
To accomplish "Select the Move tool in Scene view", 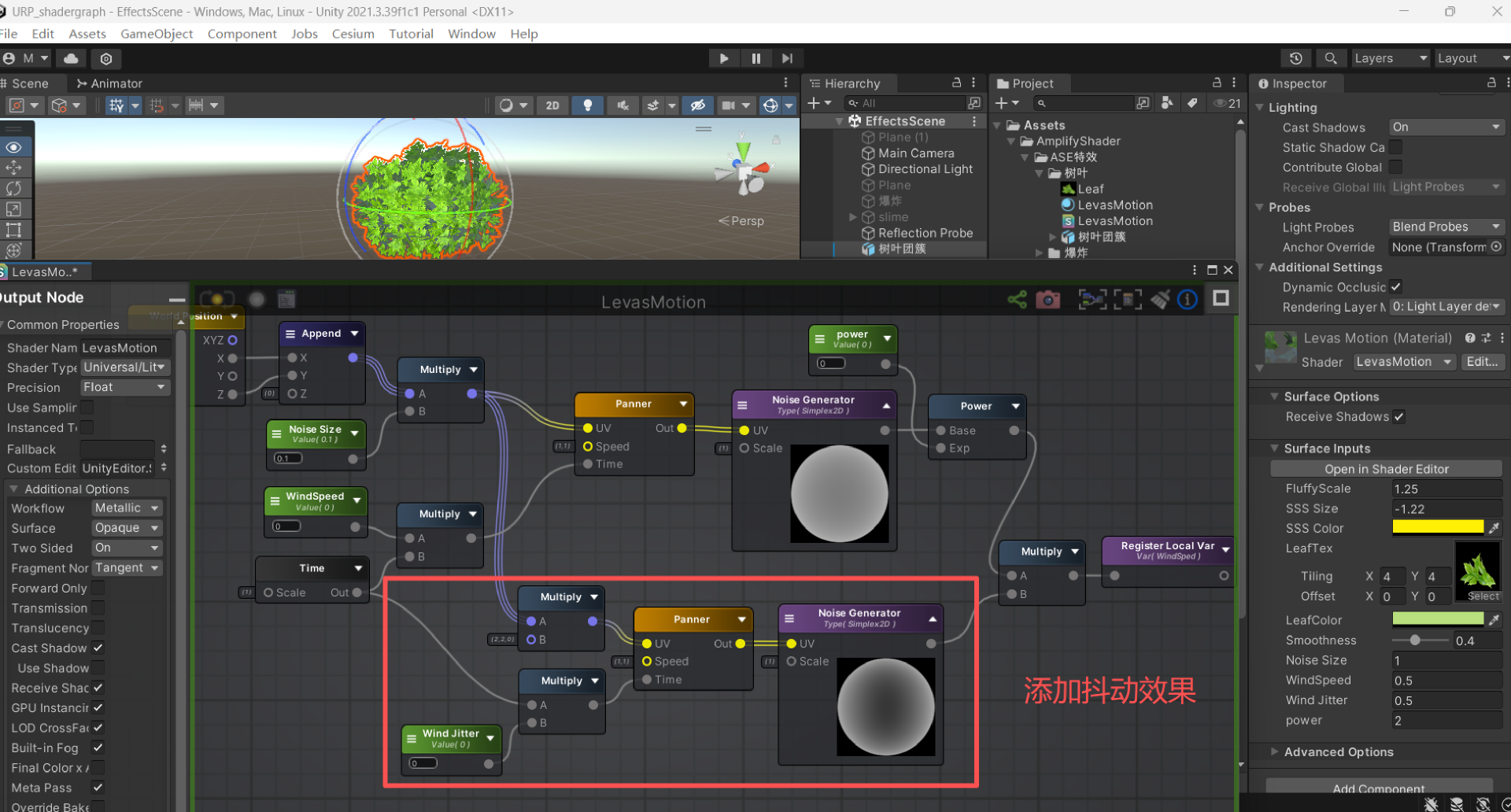I will [x=14, y=168].
